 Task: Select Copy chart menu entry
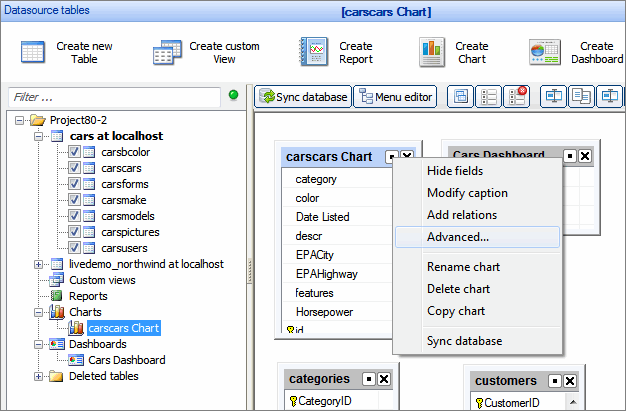[477, 311]
